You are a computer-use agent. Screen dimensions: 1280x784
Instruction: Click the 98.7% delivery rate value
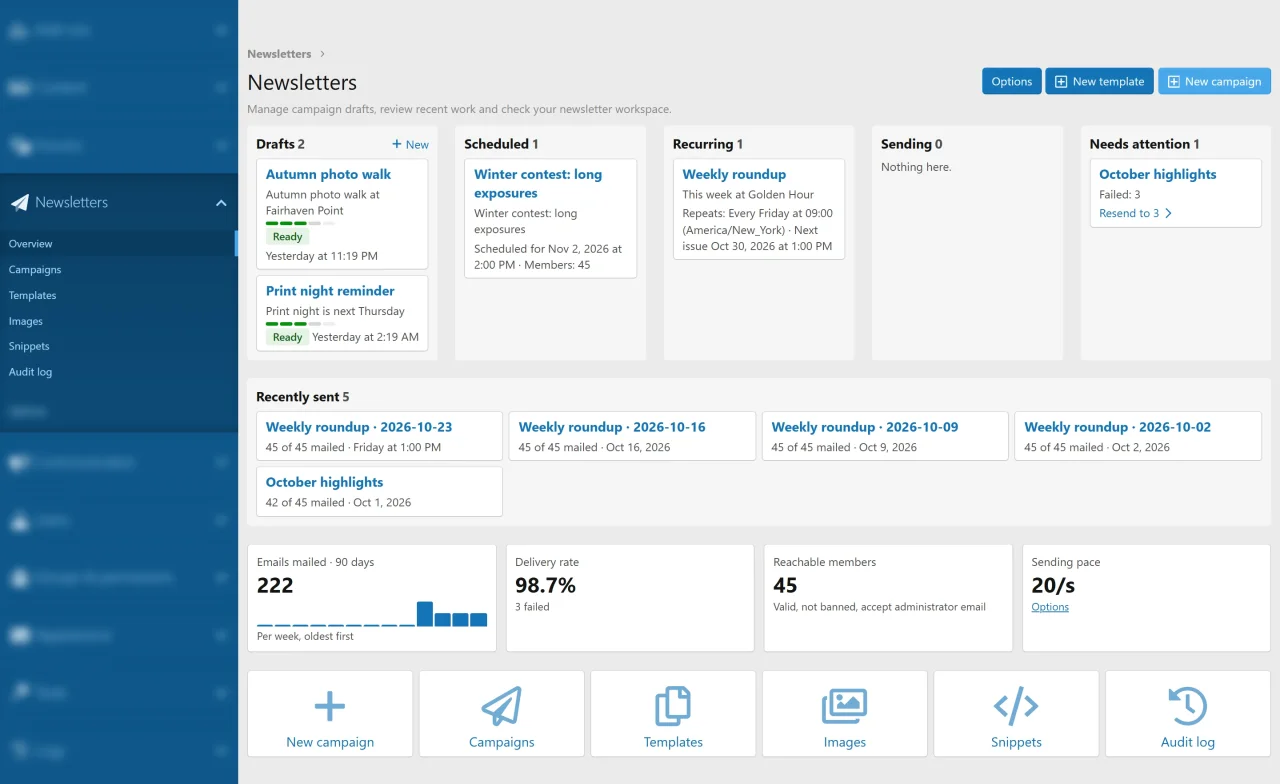(545, 585)
